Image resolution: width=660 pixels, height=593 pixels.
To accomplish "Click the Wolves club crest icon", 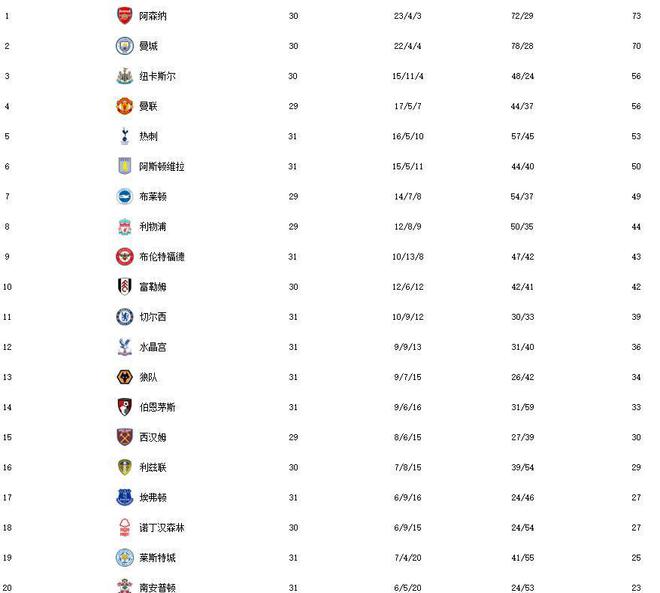I will 123,377.
